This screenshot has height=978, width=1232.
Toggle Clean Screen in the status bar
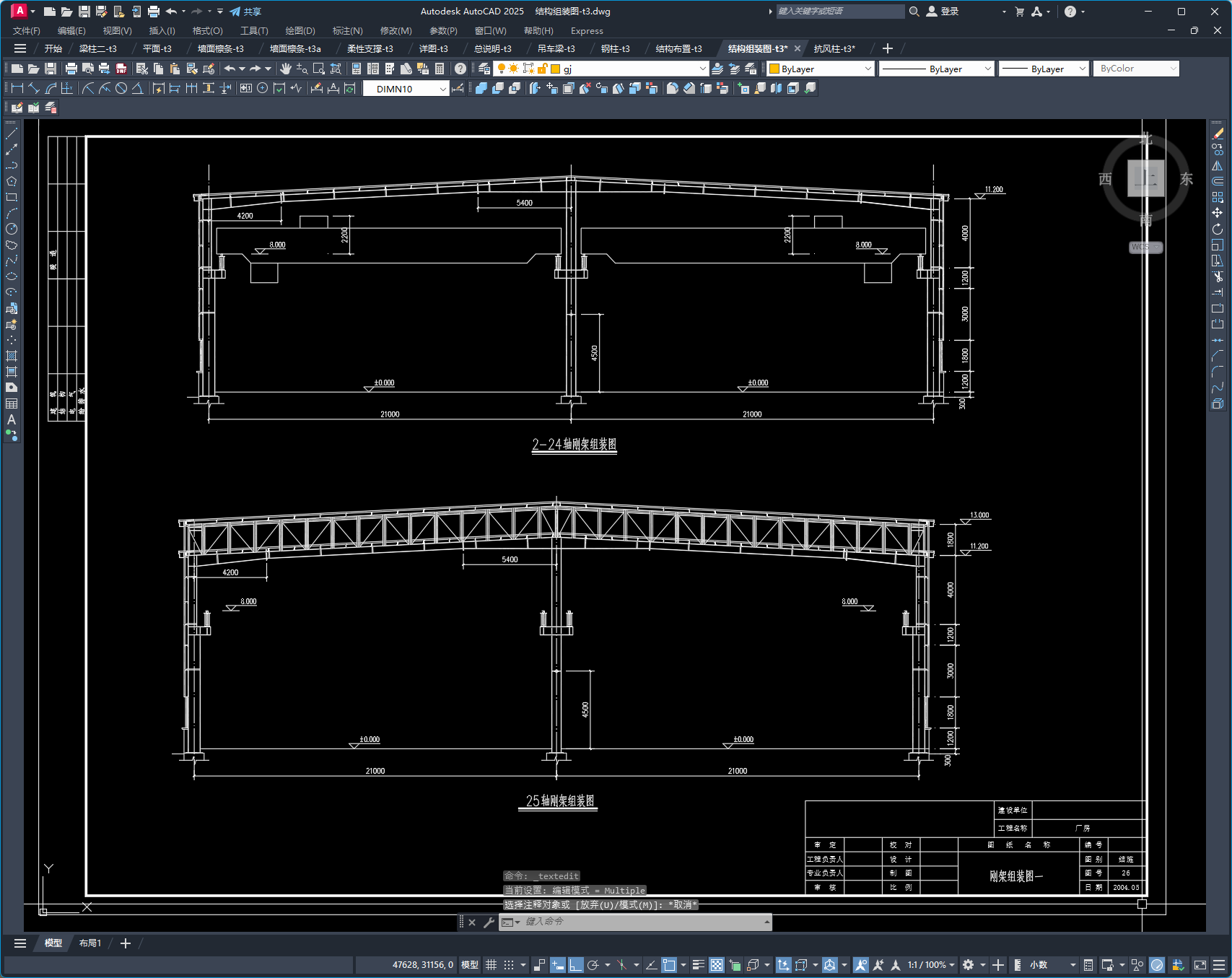[1200, 965]
